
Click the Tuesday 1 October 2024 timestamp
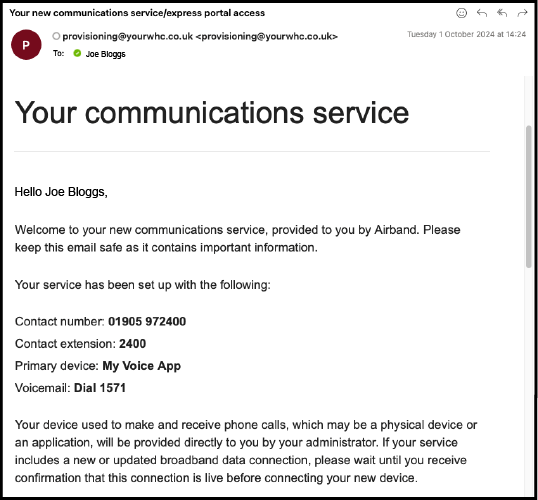(x=466, y=34)
